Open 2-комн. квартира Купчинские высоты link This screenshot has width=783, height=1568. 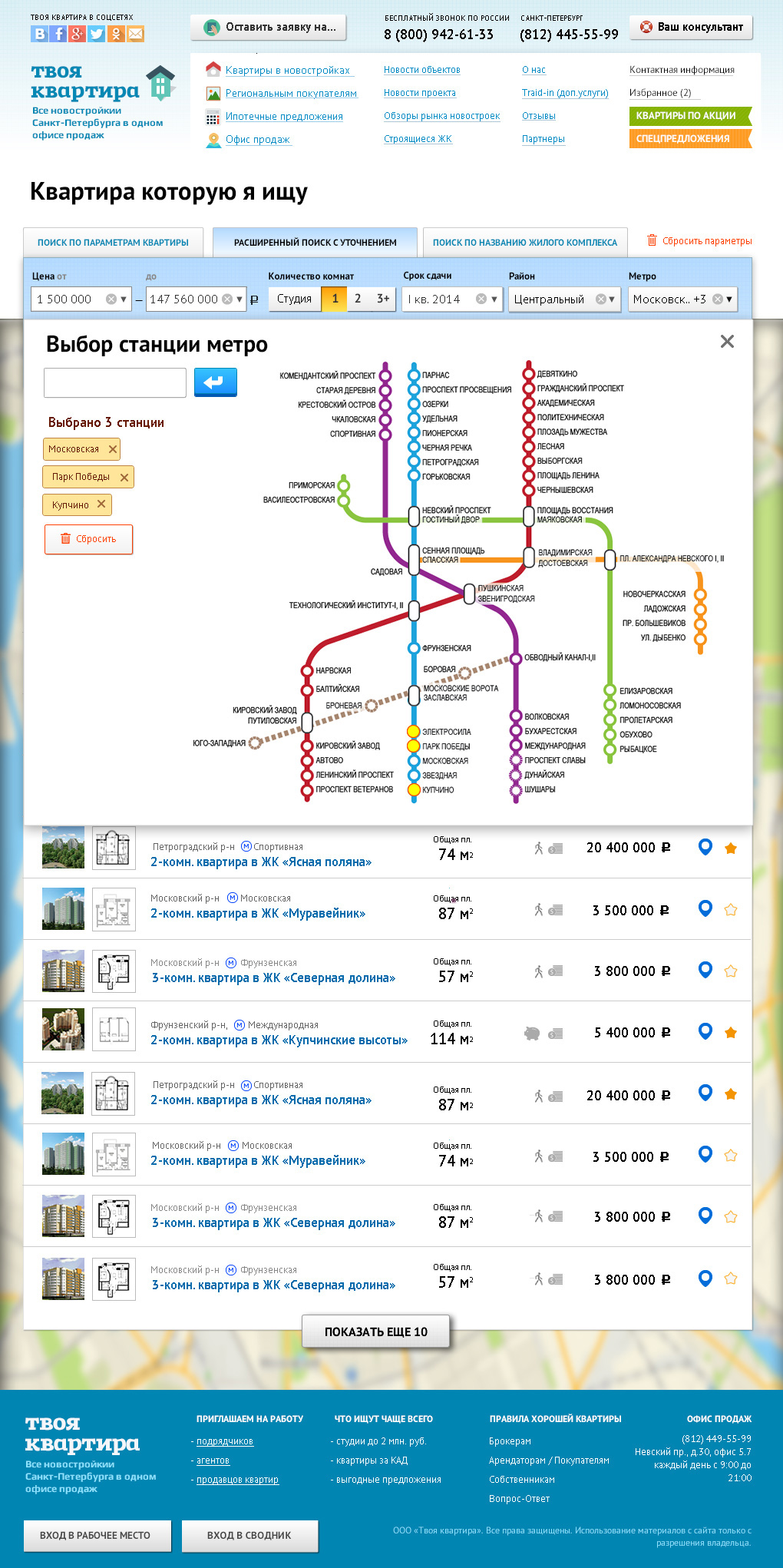[279, 1040]
